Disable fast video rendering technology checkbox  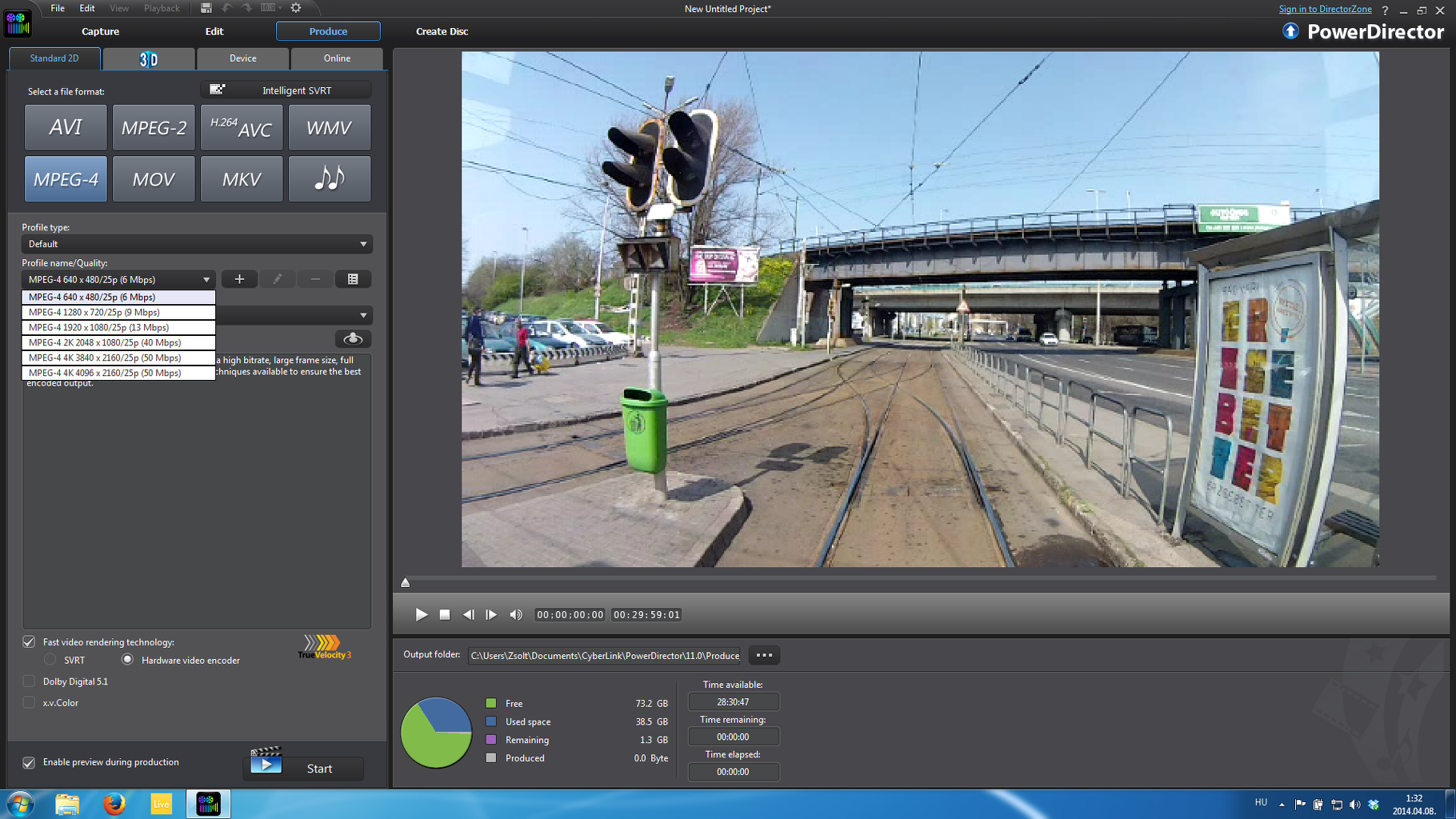click(x=29, y=642)
